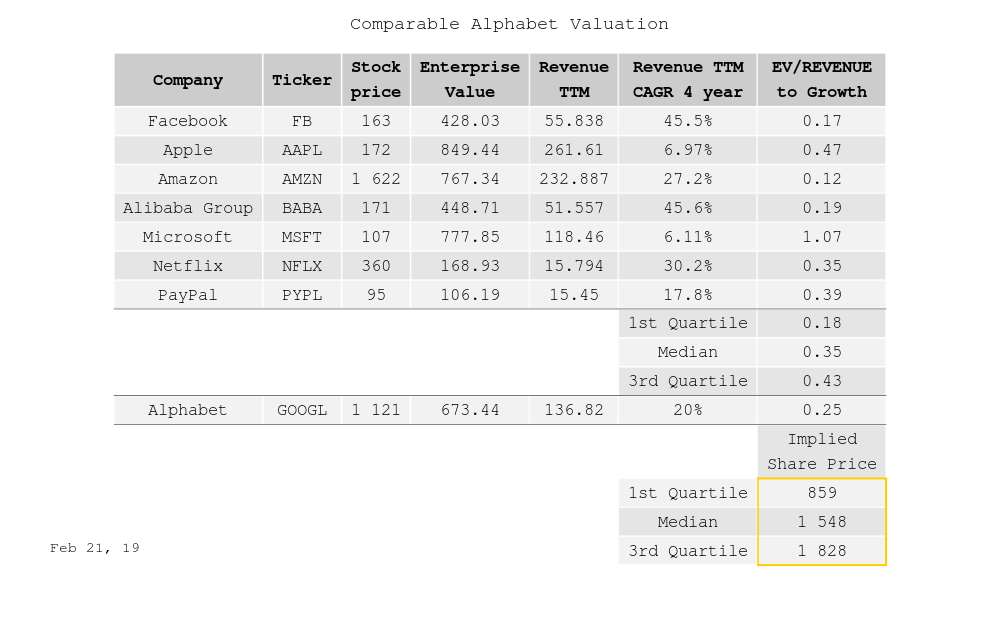Click the Comparable Alphabet Valuation title
1000x618 pixels.
509,24
